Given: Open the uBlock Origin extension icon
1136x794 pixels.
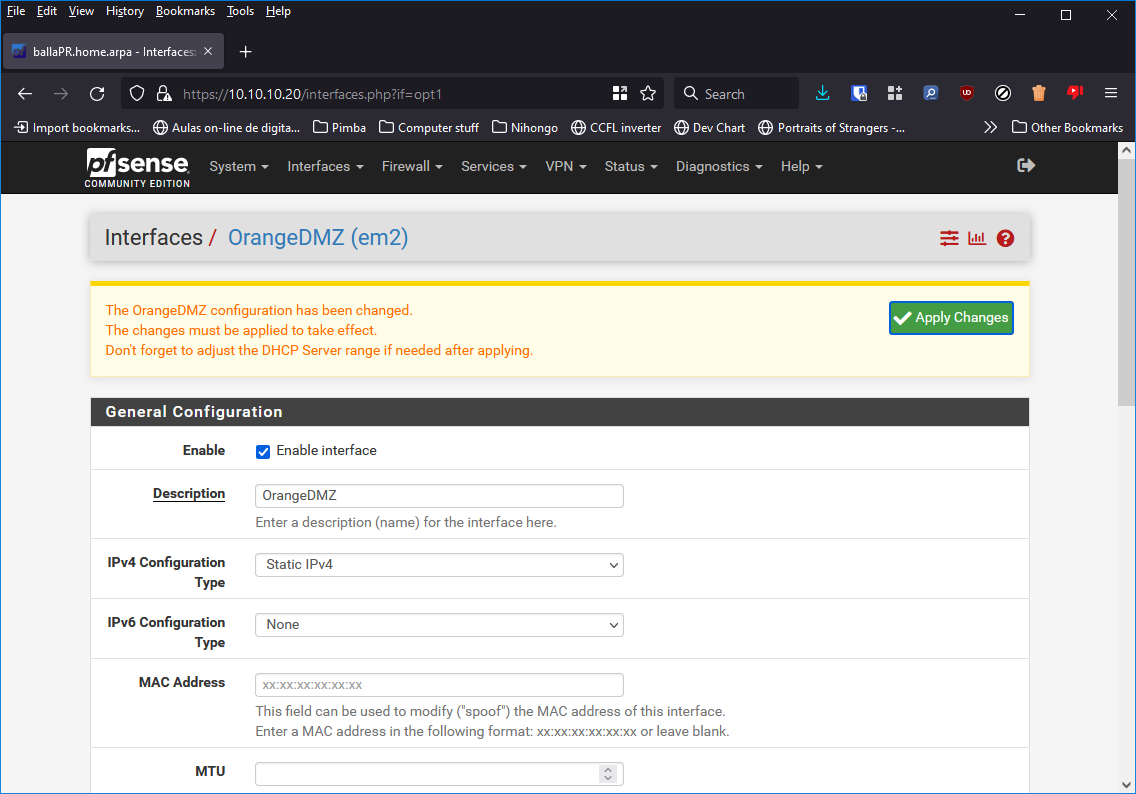Looking at the screenshot, I should tap(966, 94).
